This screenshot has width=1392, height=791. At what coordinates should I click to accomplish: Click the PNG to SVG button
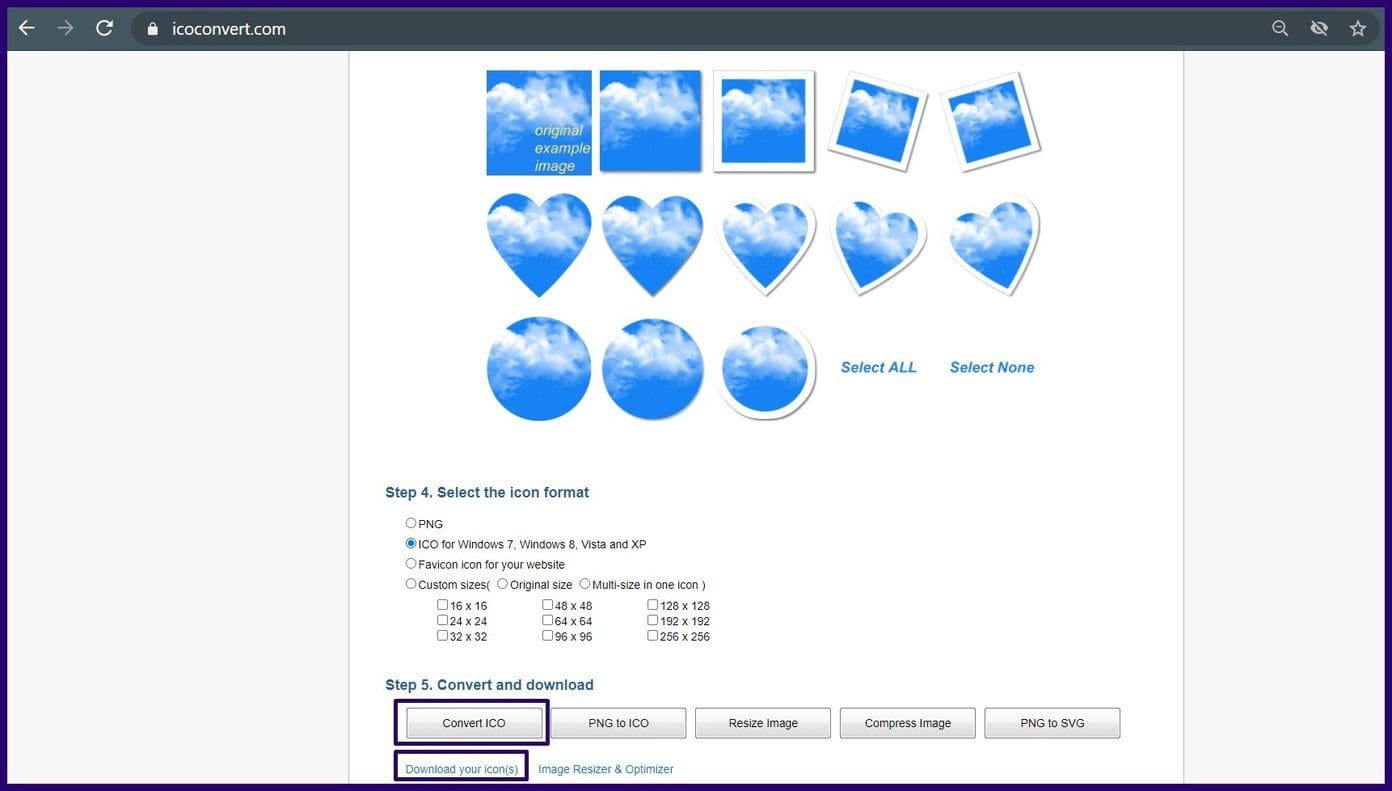(1052, 723)
